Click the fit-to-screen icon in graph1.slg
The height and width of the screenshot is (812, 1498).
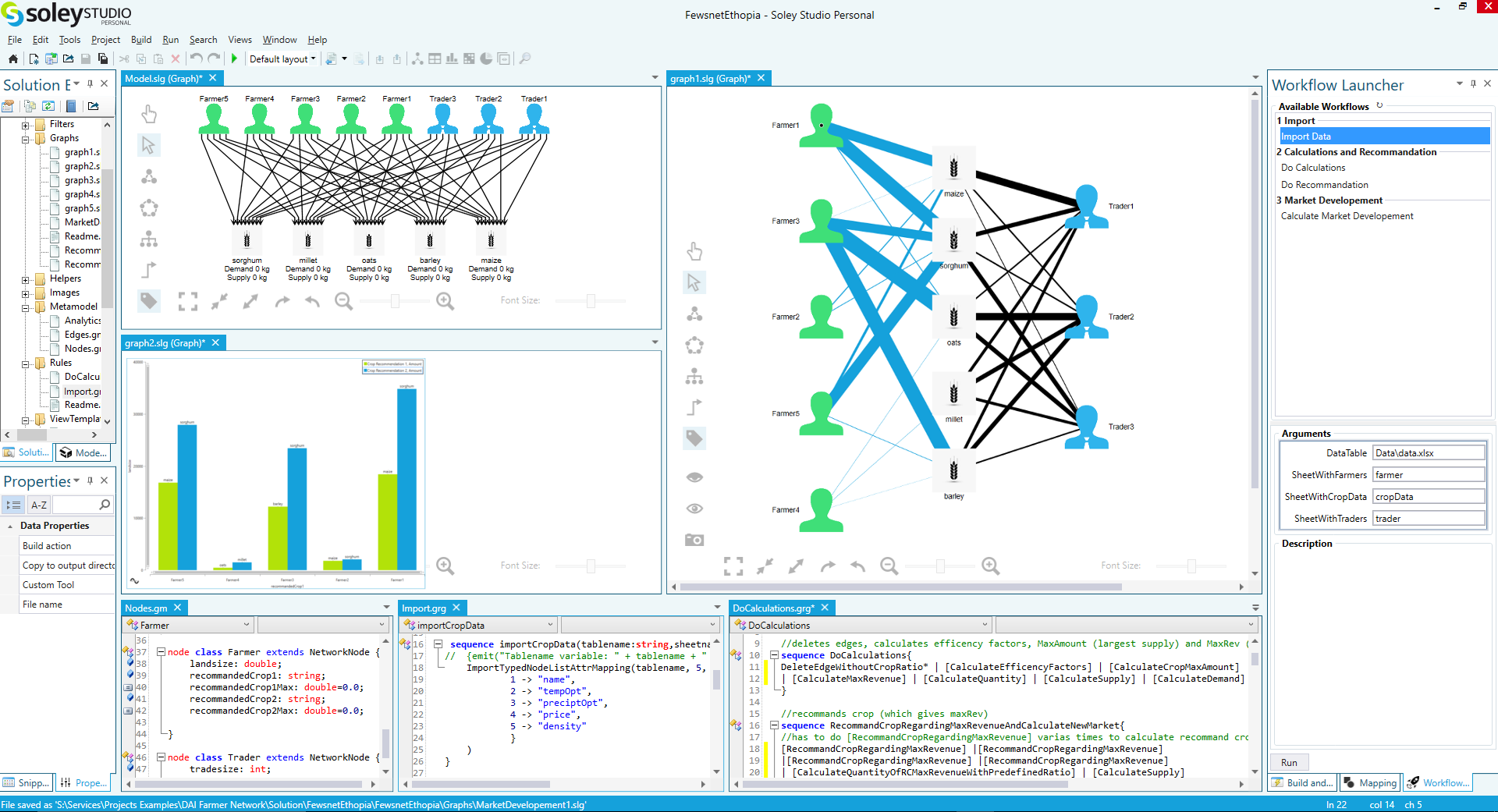[733, 566]
